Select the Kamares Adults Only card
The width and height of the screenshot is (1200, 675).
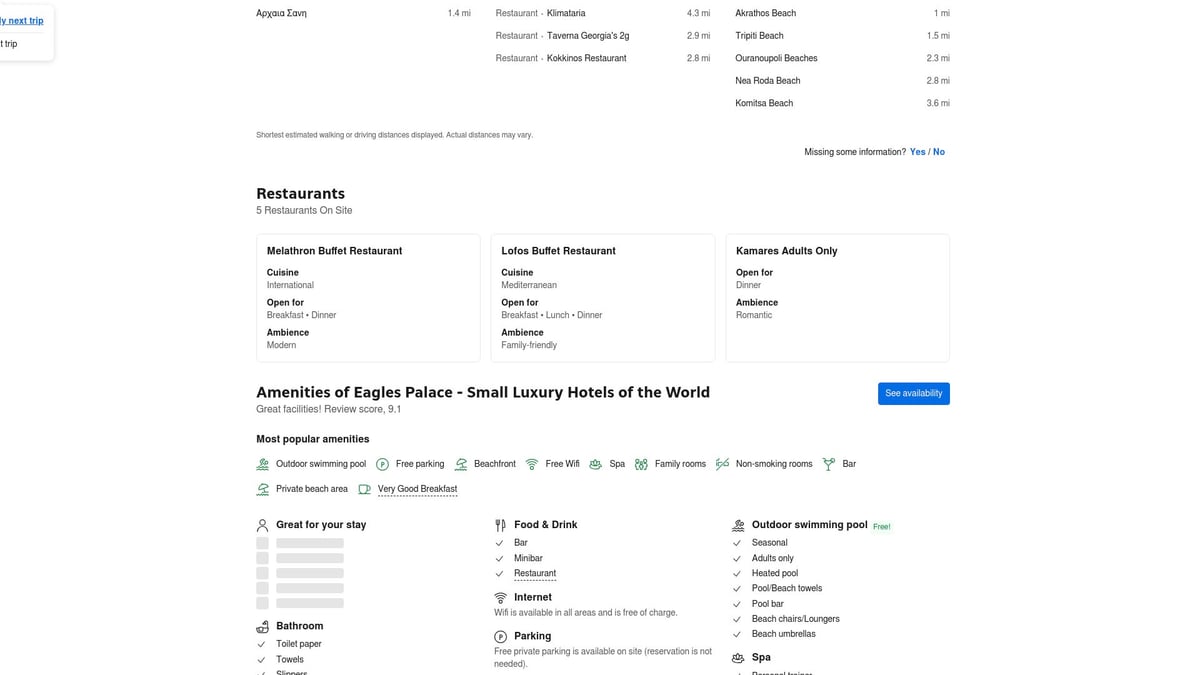(x=837, y=297)
